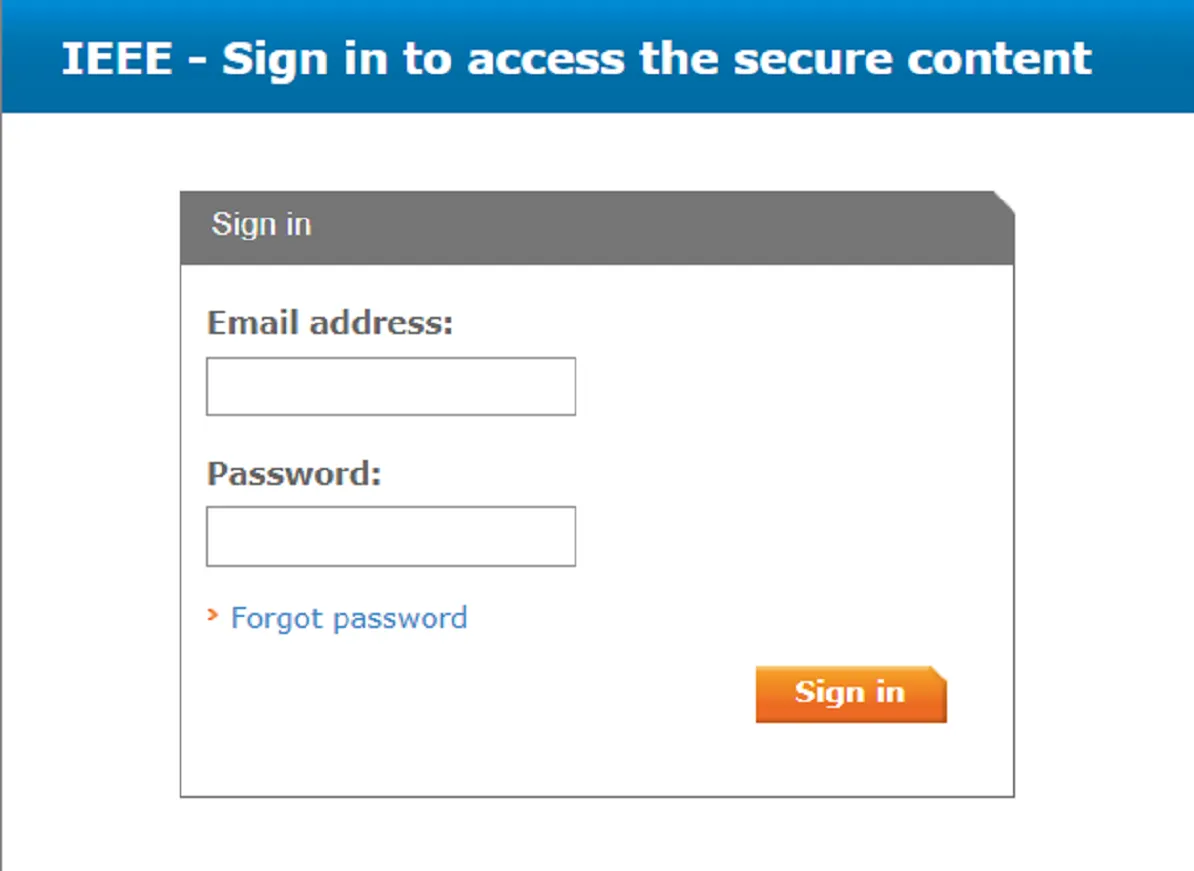Image resolution: width=1194 pixels, height=871 pixels.
Task: Focus the Password input field
Action: [x=390, y=536]
